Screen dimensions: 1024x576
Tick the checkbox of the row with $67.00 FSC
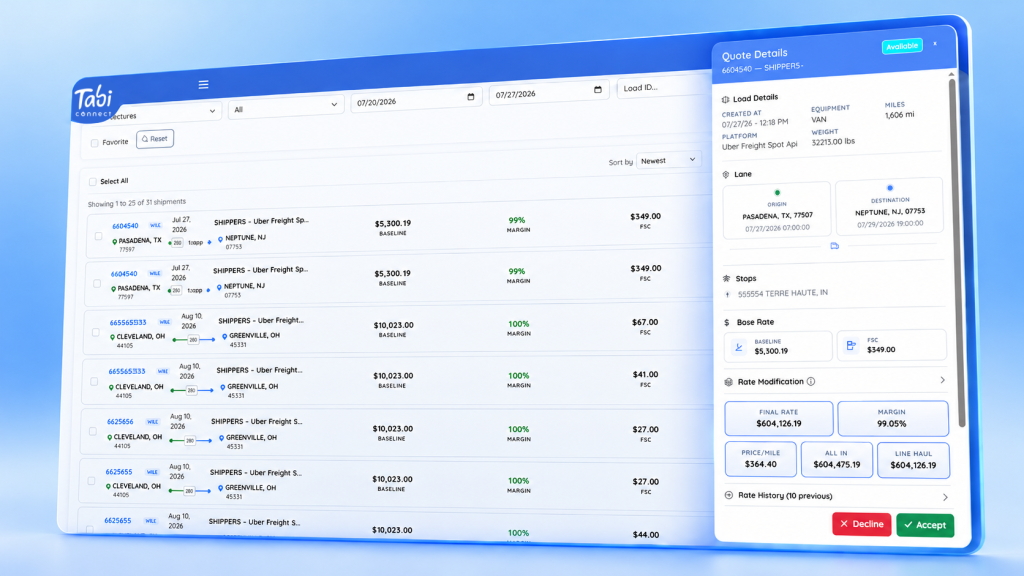[x=95, y=332]
